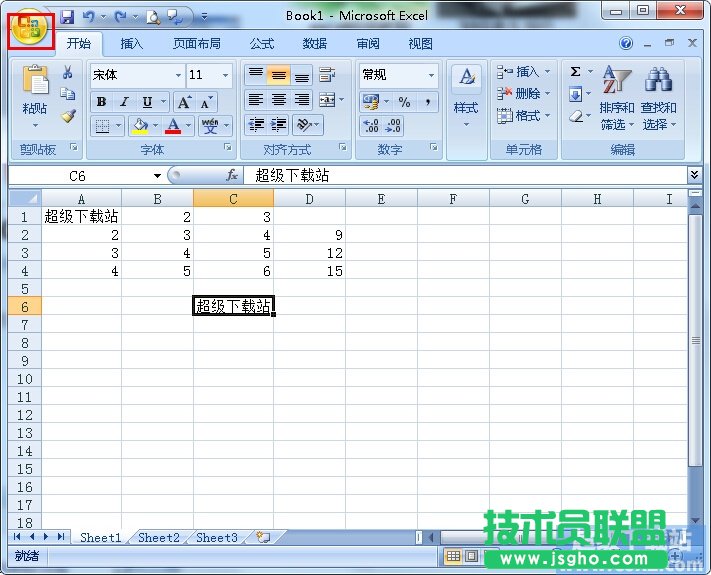
Task: Apply comma style number format
Action: (428, 102)
